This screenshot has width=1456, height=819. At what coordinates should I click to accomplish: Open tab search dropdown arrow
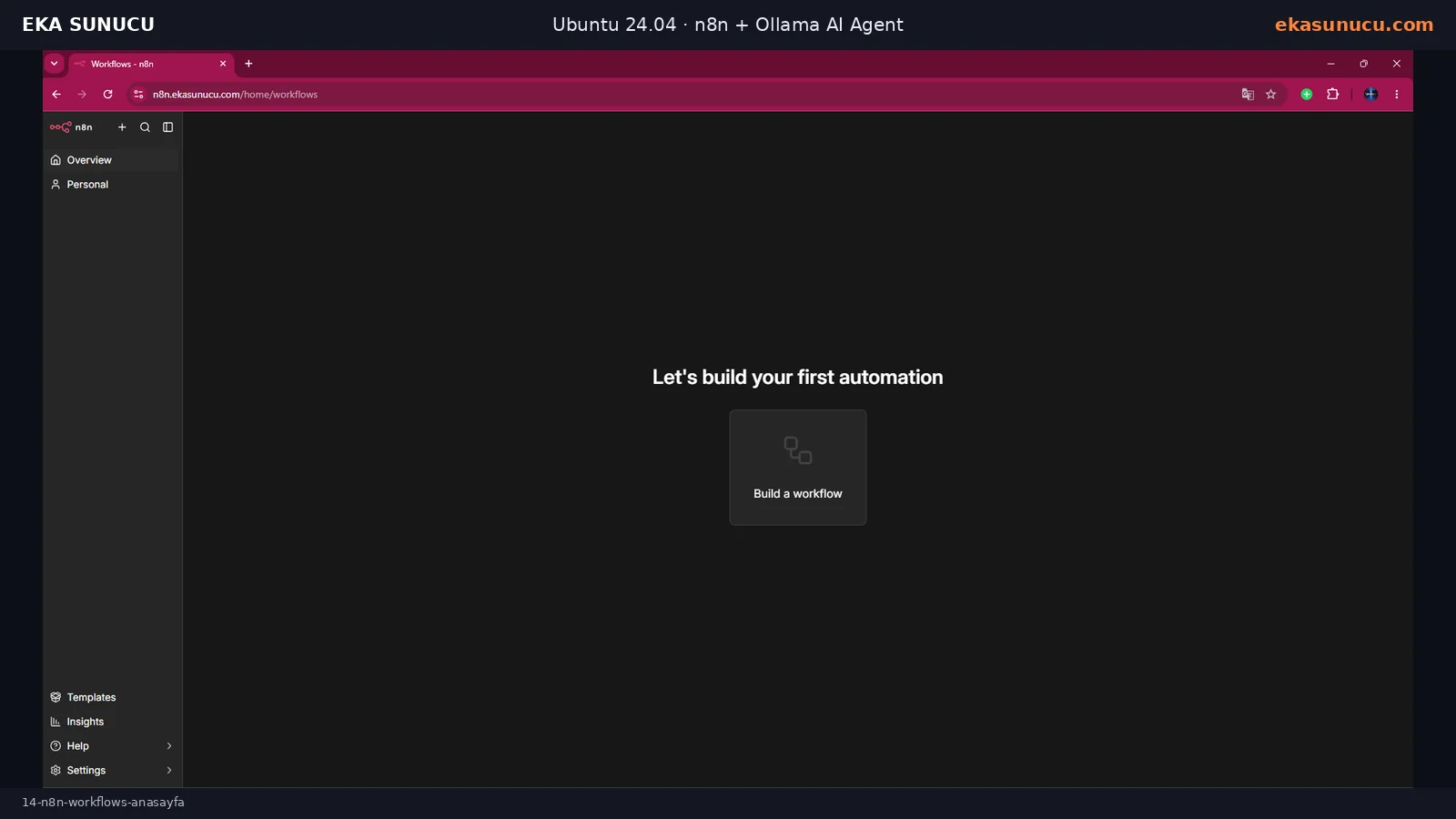55,64
